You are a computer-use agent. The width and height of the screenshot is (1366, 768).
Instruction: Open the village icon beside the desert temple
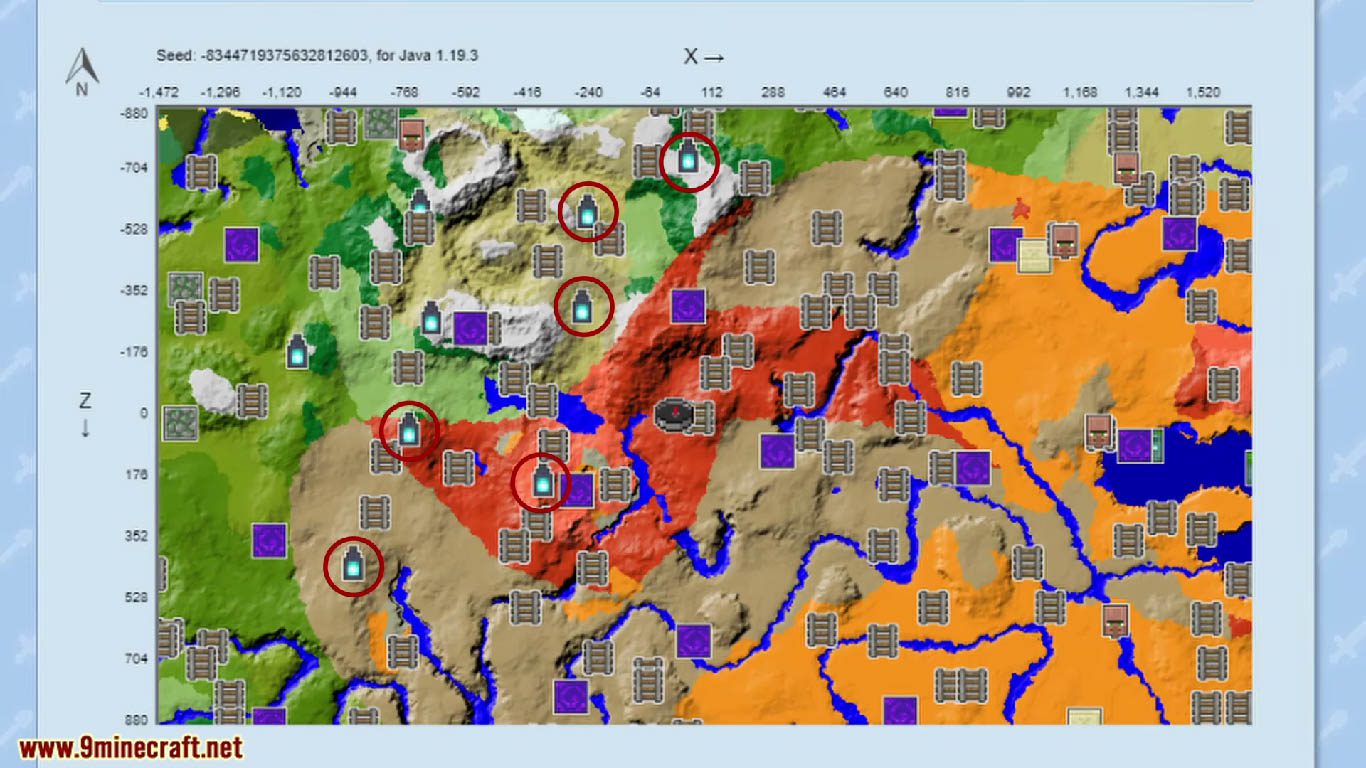click(1064, 240)
